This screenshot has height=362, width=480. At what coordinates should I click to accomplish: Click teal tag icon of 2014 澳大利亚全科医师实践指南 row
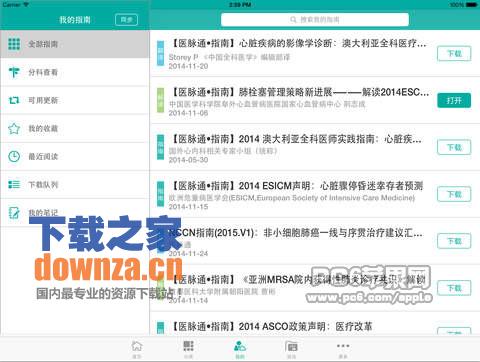click(160, 147)
